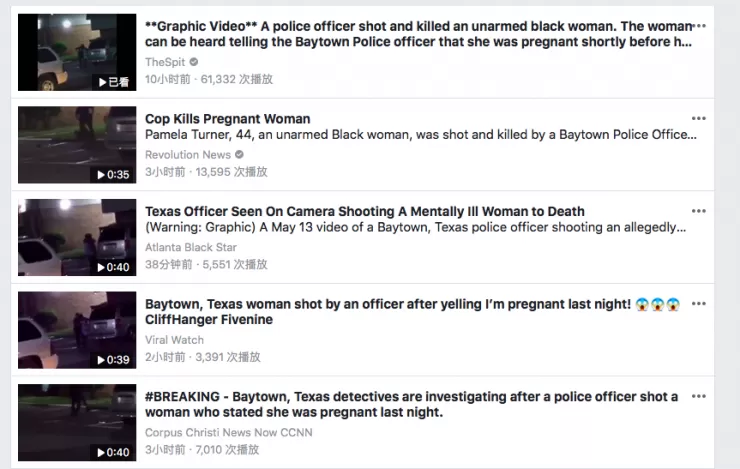
Task: Open the "Cop Kills Pregnant Woman" title
Action: point(227,119)
